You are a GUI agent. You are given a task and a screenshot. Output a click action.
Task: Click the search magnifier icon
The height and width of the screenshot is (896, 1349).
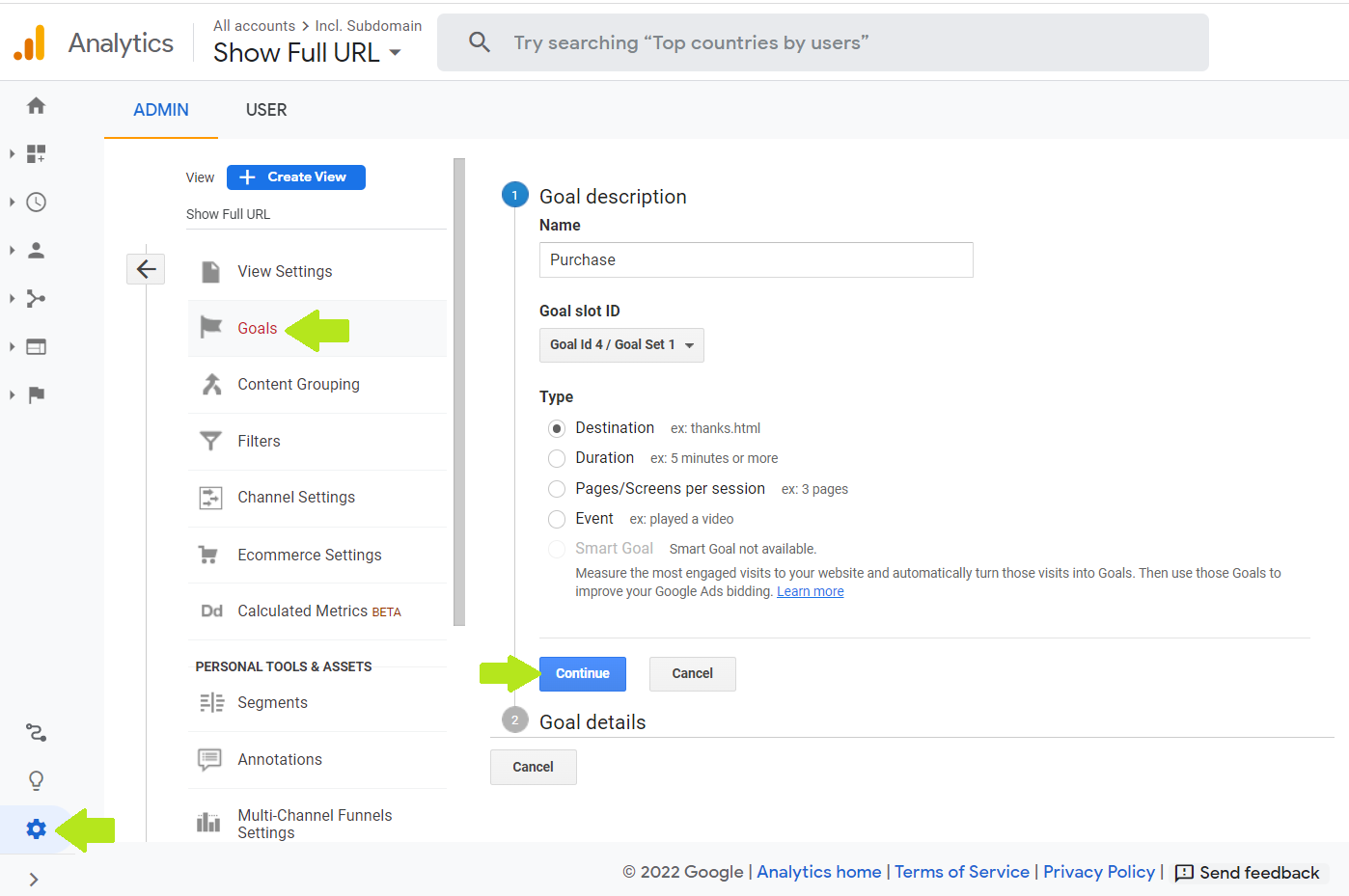[480, 42]
